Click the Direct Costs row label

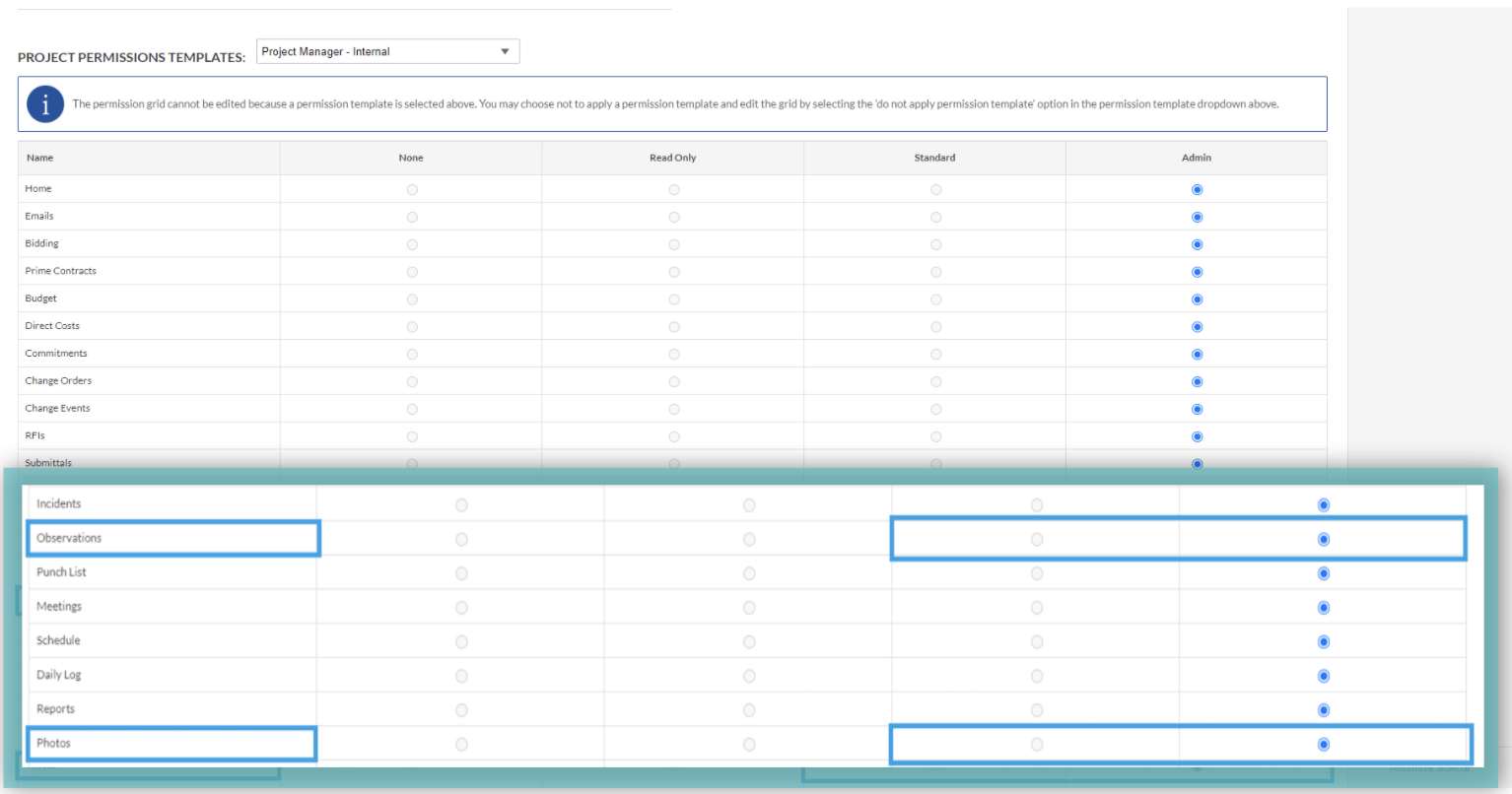point(52,325)
